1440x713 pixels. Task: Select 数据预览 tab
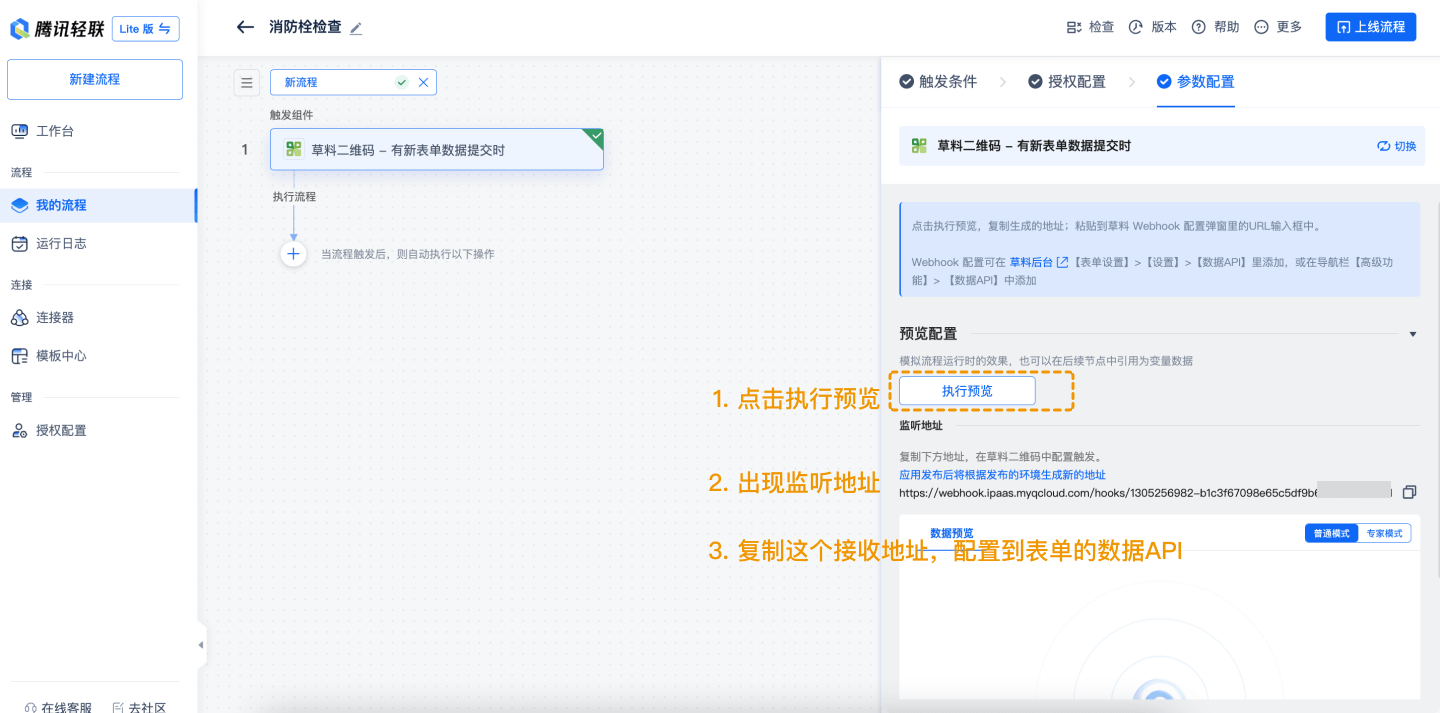pos(951,533)
